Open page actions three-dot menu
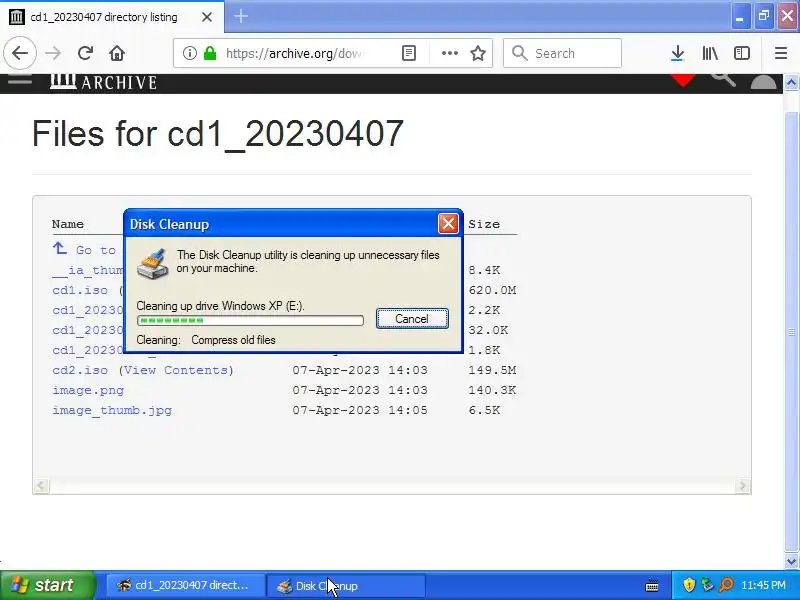This screenshot has width=800, height=600. click(x=449, y=53)
